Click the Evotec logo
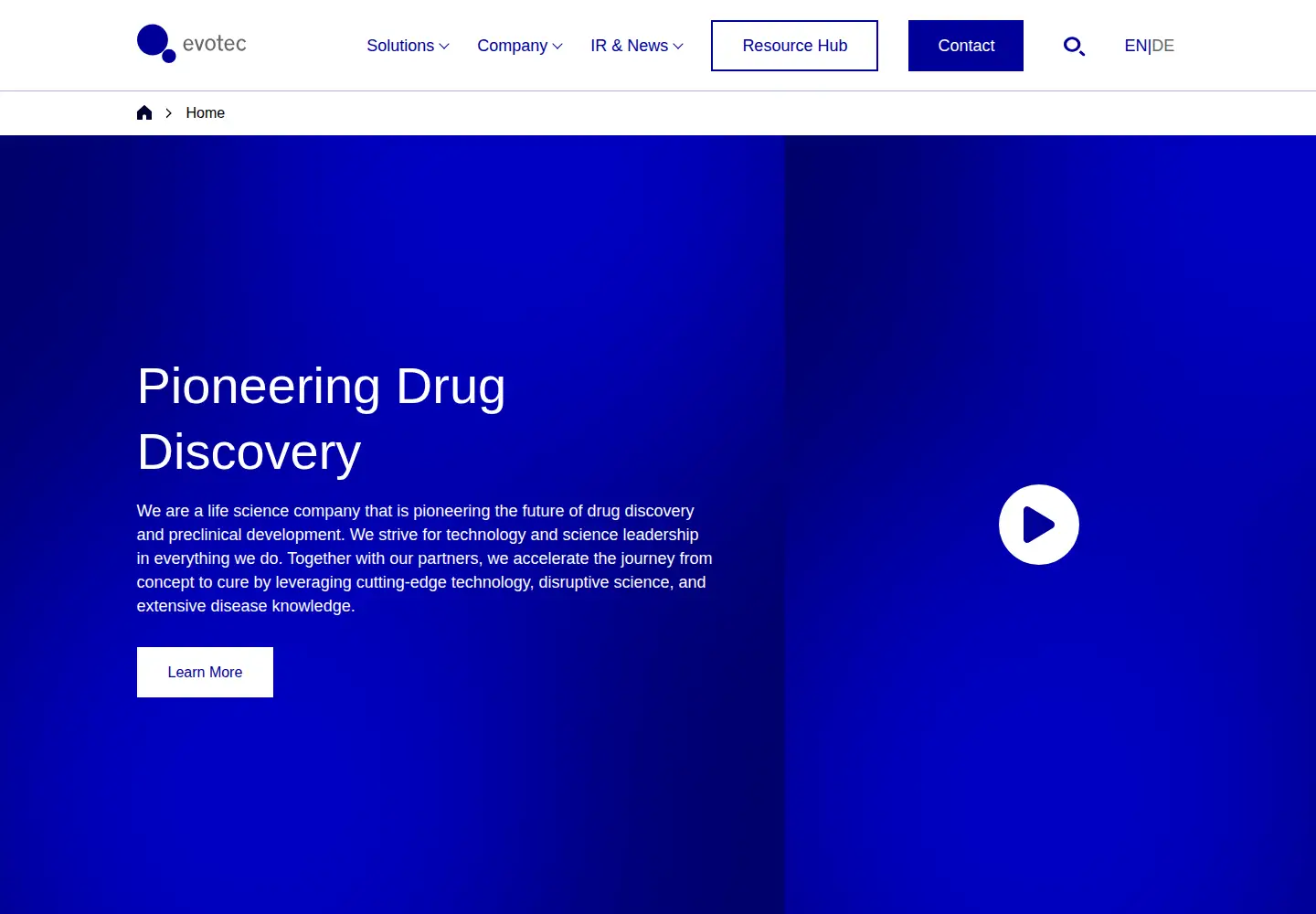The image size is (1316, 914). point(192,44)
